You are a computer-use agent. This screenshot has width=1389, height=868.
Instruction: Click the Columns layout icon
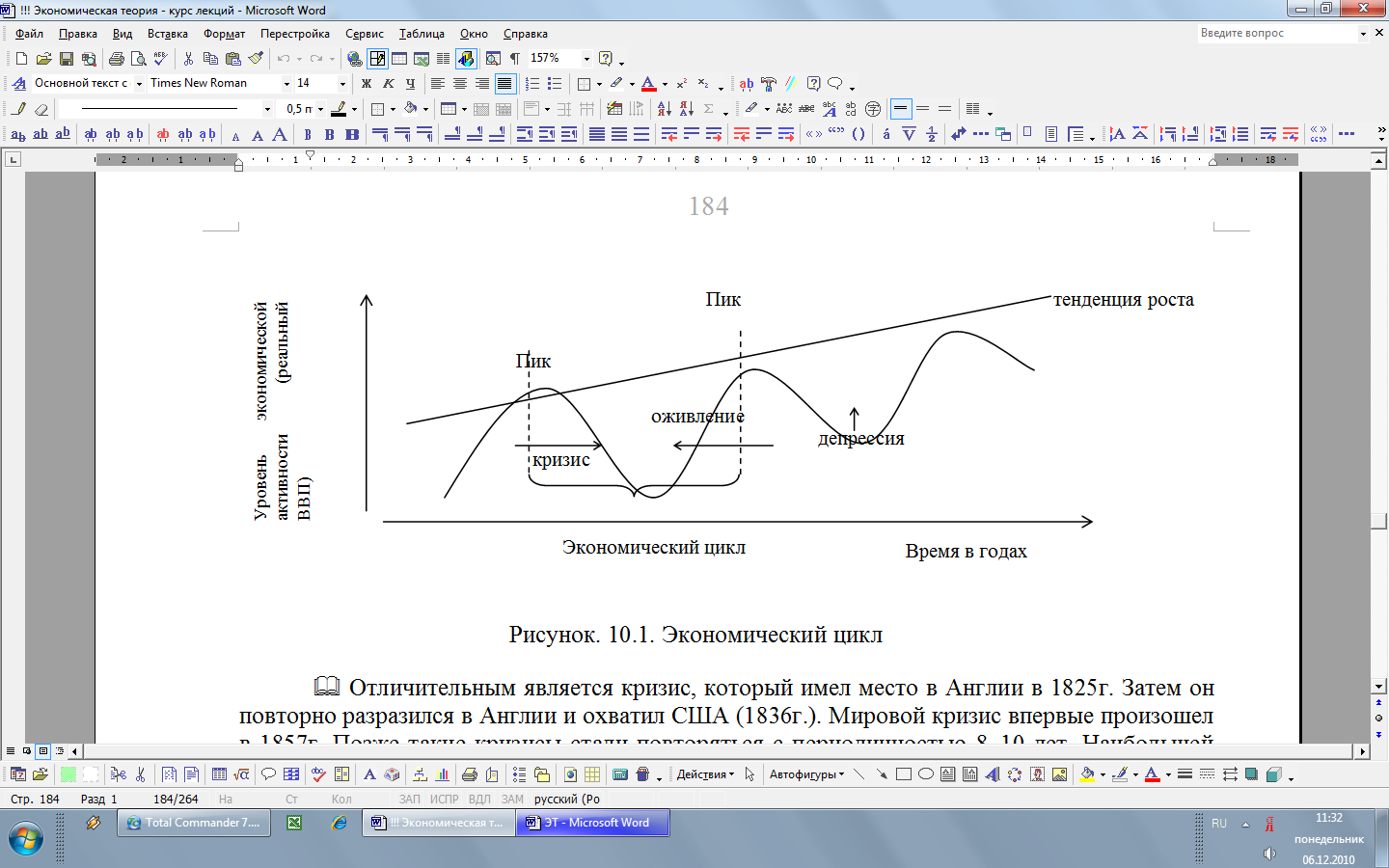[x=444, y=59]
